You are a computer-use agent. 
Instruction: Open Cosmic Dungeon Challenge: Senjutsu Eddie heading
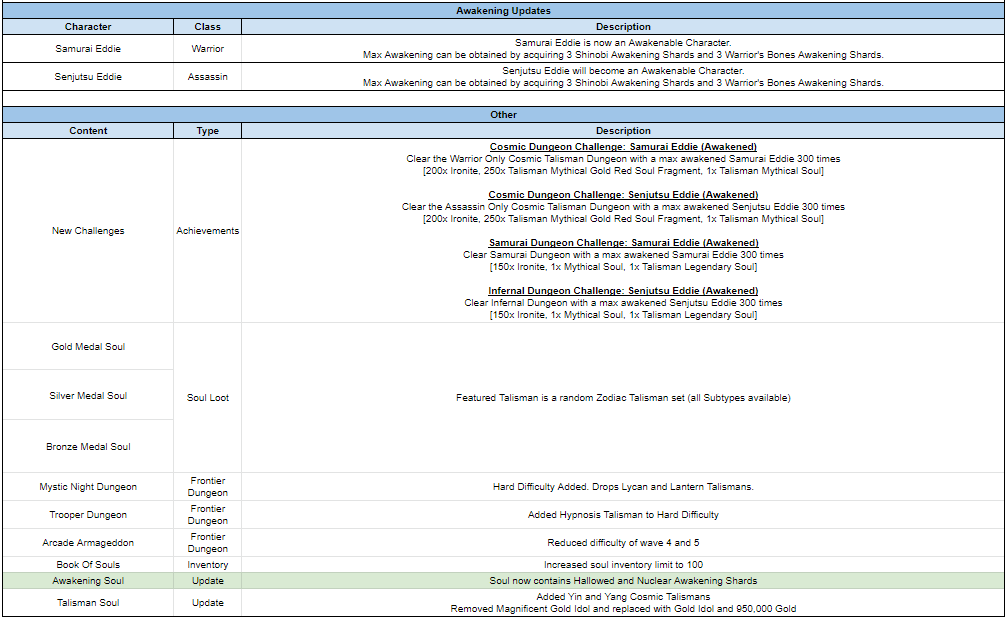tap(623, 195)
